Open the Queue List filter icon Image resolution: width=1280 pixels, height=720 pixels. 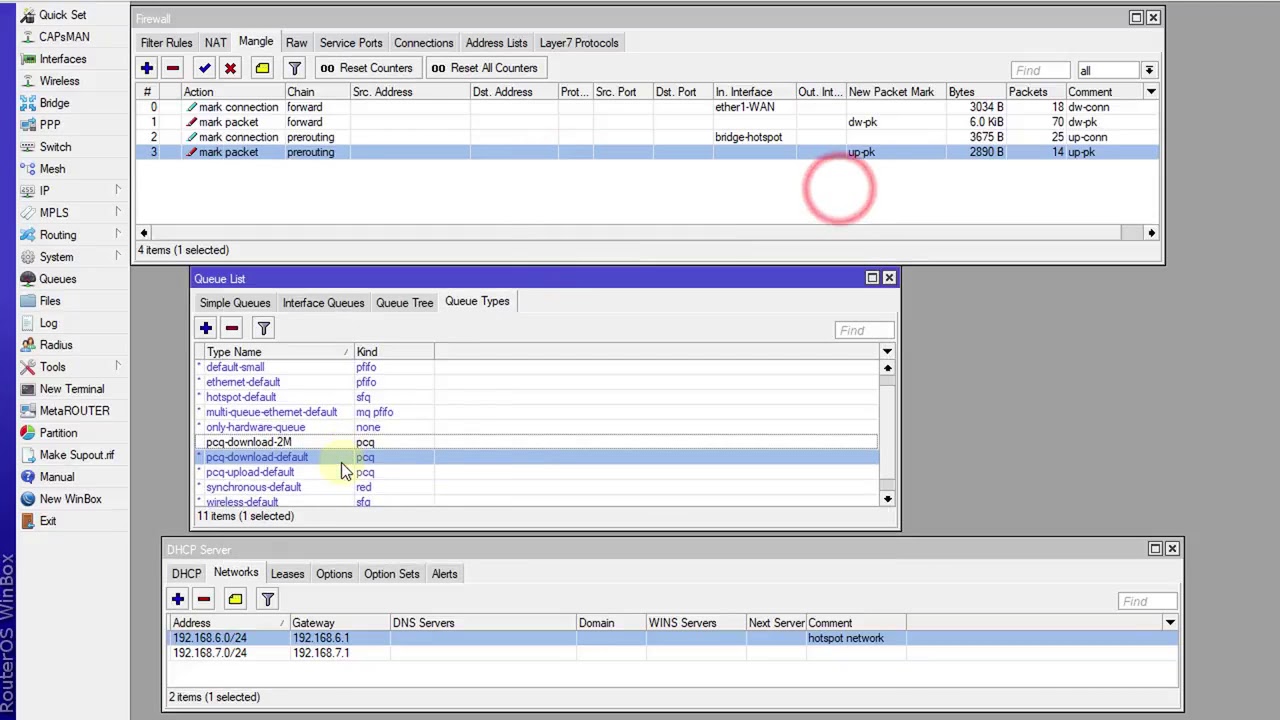(263, 328)
